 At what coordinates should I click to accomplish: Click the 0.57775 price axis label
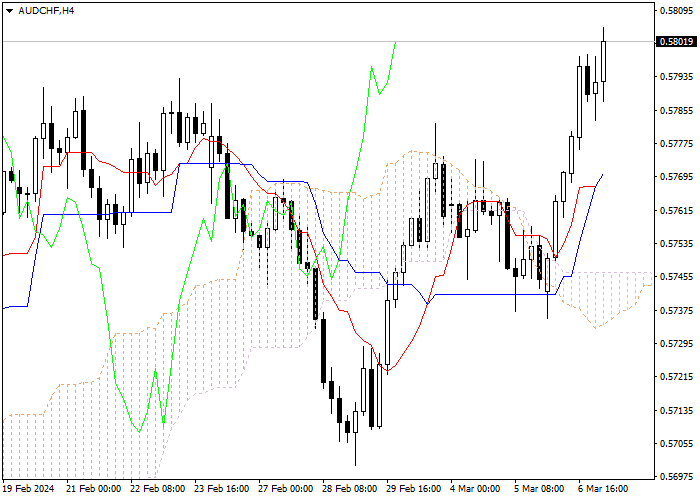[x=677, y=144]
